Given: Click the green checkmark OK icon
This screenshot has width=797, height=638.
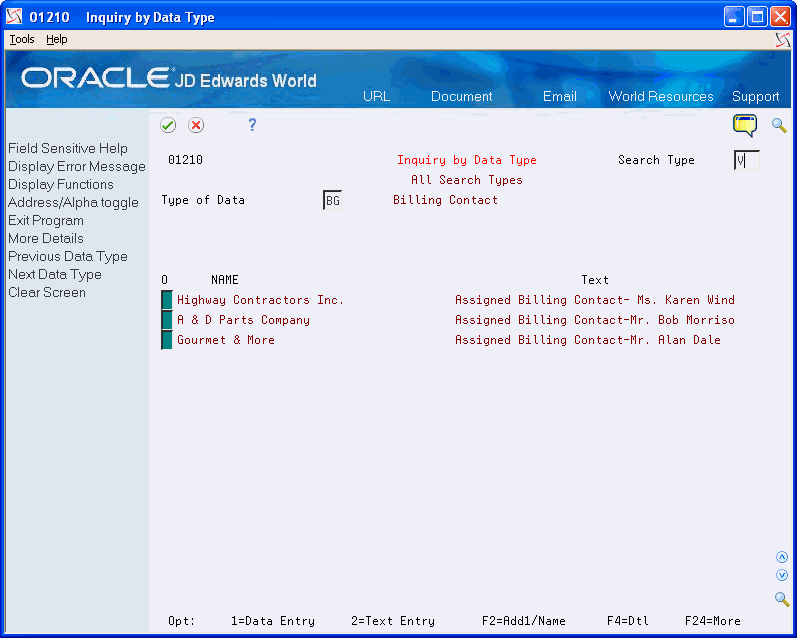Looking at the screenshot, I should (x=168, y=125).
